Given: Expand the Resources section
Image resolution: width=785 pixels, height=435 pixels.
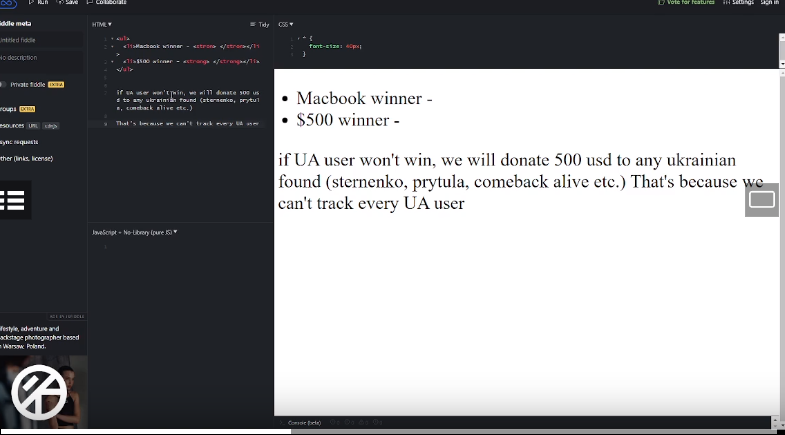Looking at the screenshot, I should 12,126.
